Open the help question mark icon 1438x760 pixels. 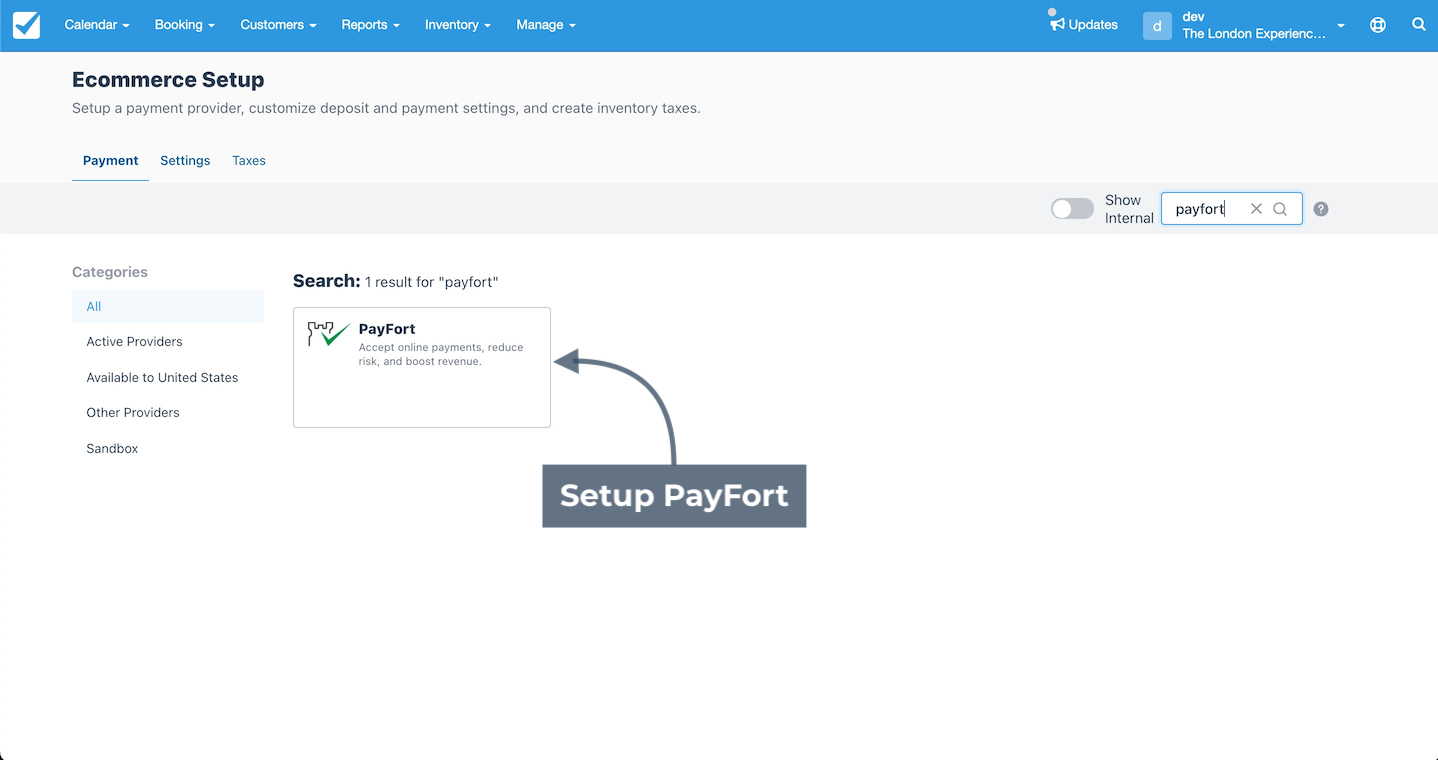click(x=1321, y=209)
